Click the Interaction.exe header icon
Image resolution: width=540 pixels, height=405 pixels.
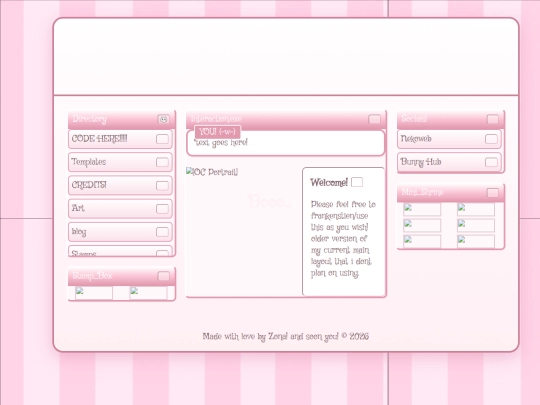tap(374, 119)
